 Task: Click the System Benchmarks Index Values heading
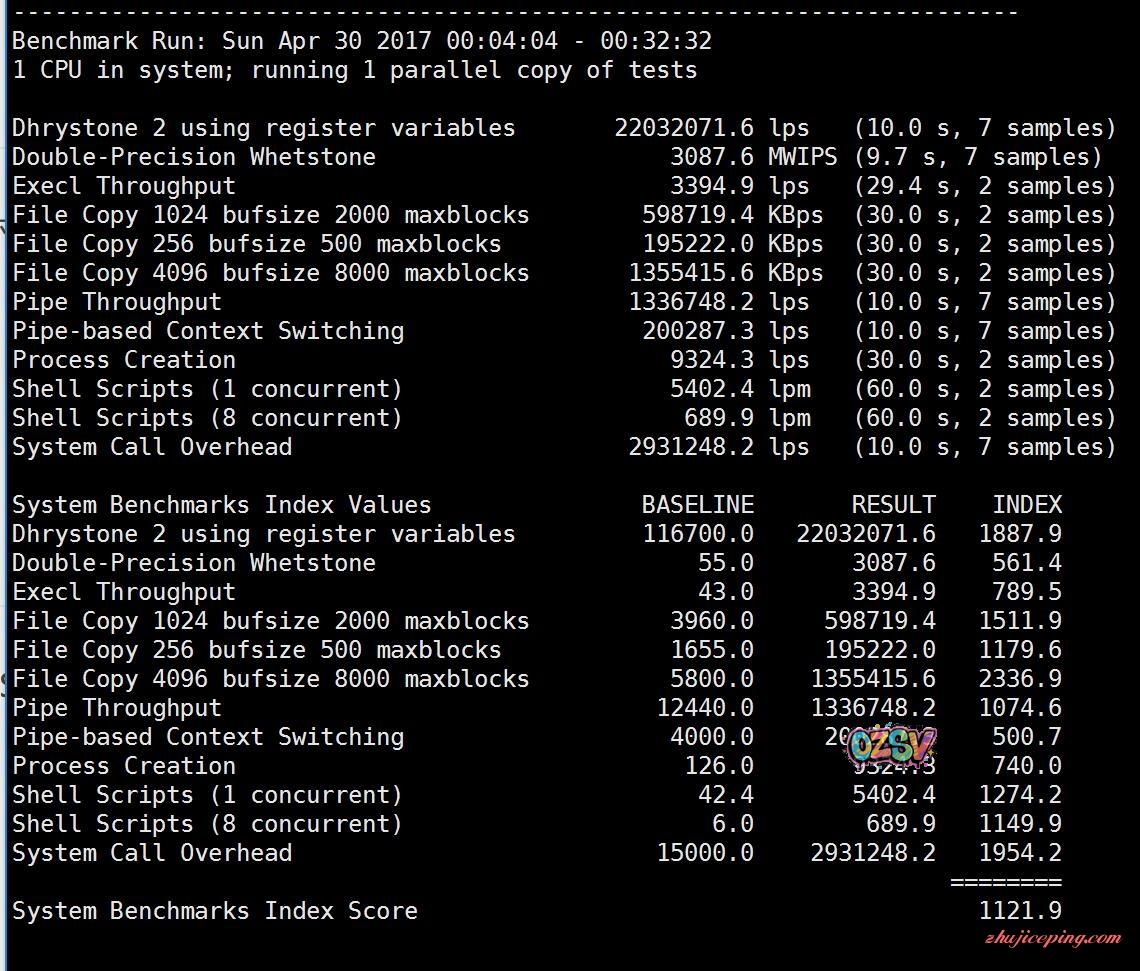pyautogui.click(x=221, y=505)
